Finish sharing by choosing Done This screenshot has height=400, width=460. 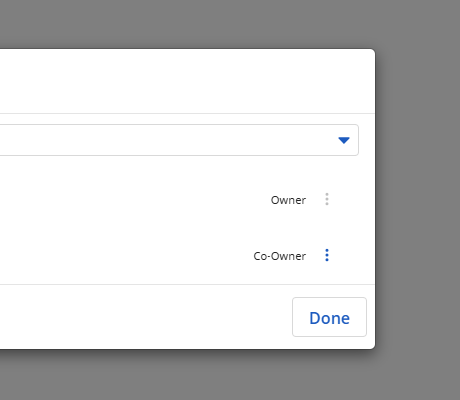point(329,317)
